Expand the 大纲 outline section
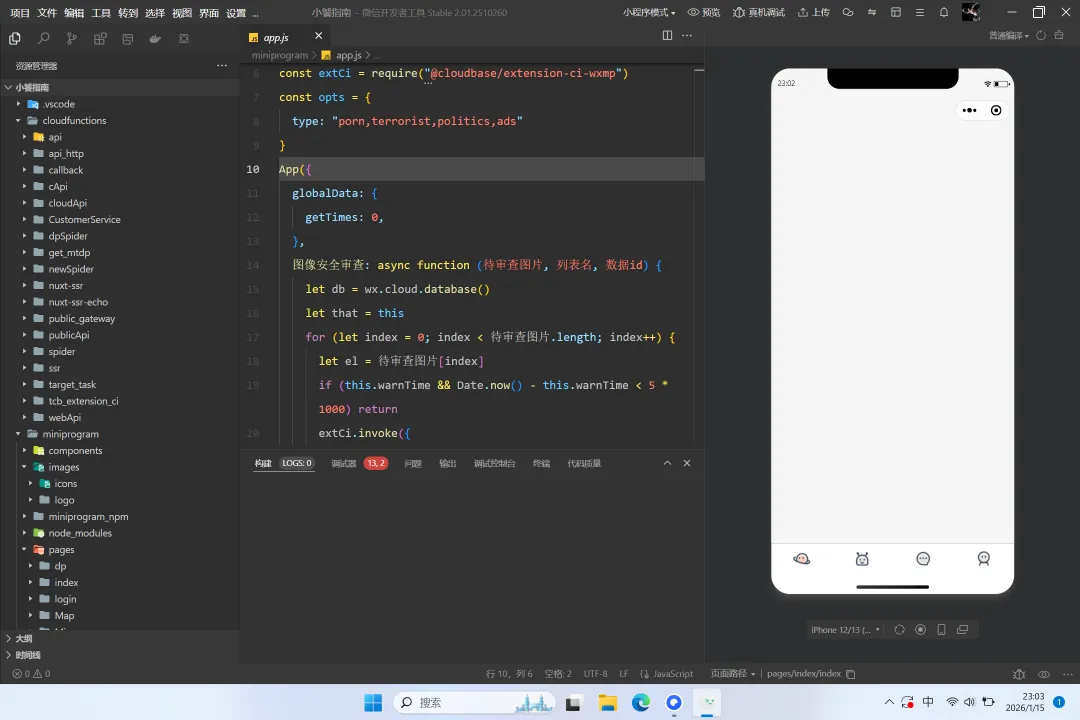Screen dimensions: 1080x720 tap(120, 639)
